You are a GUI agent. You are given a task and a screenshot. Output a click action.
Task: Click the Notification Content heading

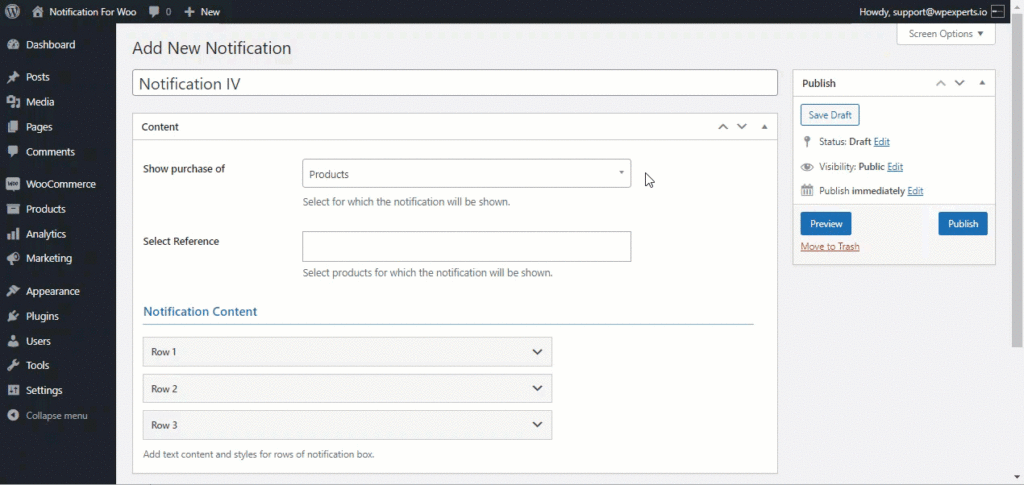tap(200, 311)
